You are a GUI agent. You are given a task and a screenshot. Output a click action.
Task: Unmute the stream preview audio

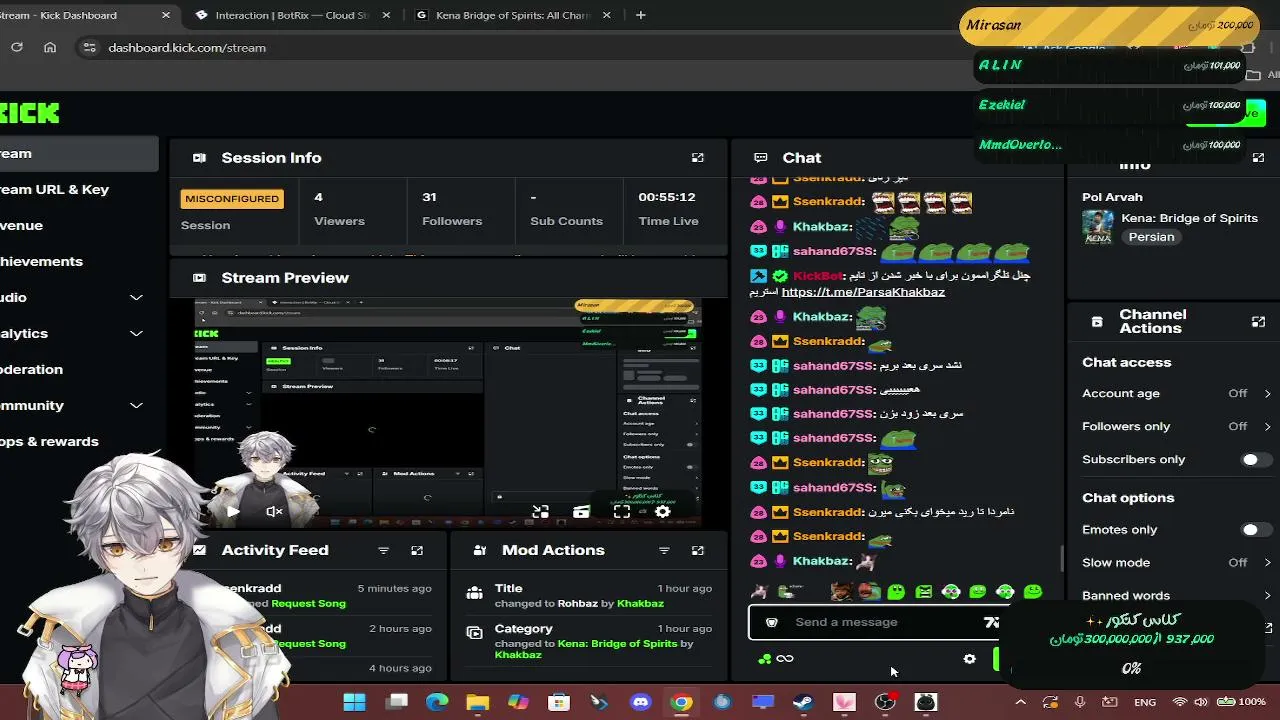click(274, 511)
